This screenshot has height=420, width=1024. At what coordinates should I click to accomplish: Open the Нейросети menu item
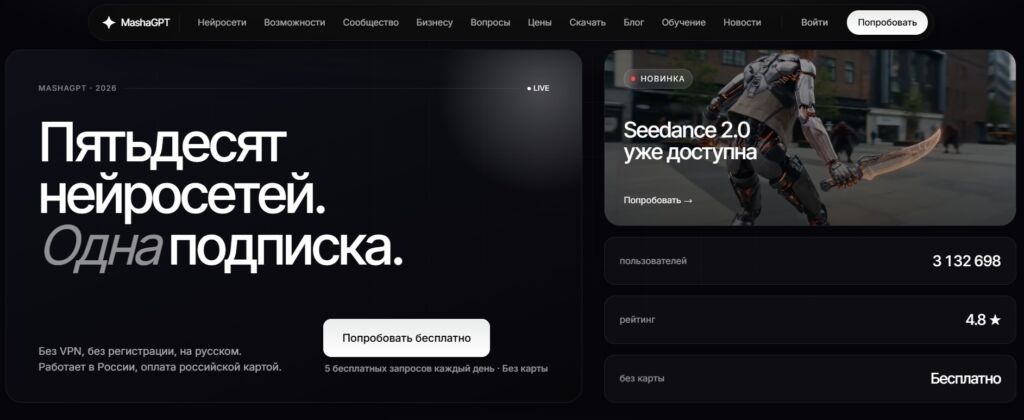click(222, 22)
